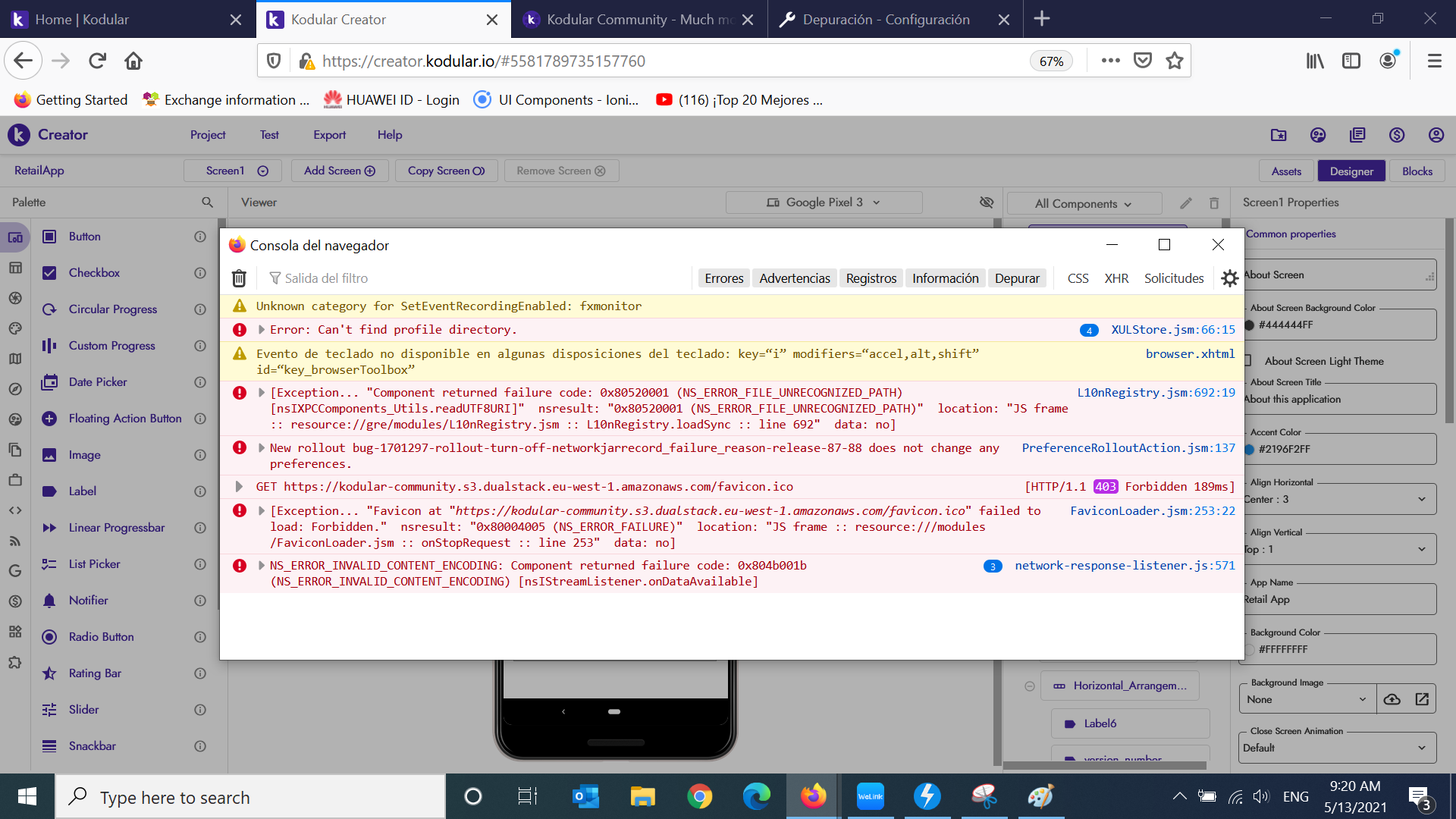Click the delete component trash icon
This screenshot has width=1456, height=819.
(x=1214, y=203)
